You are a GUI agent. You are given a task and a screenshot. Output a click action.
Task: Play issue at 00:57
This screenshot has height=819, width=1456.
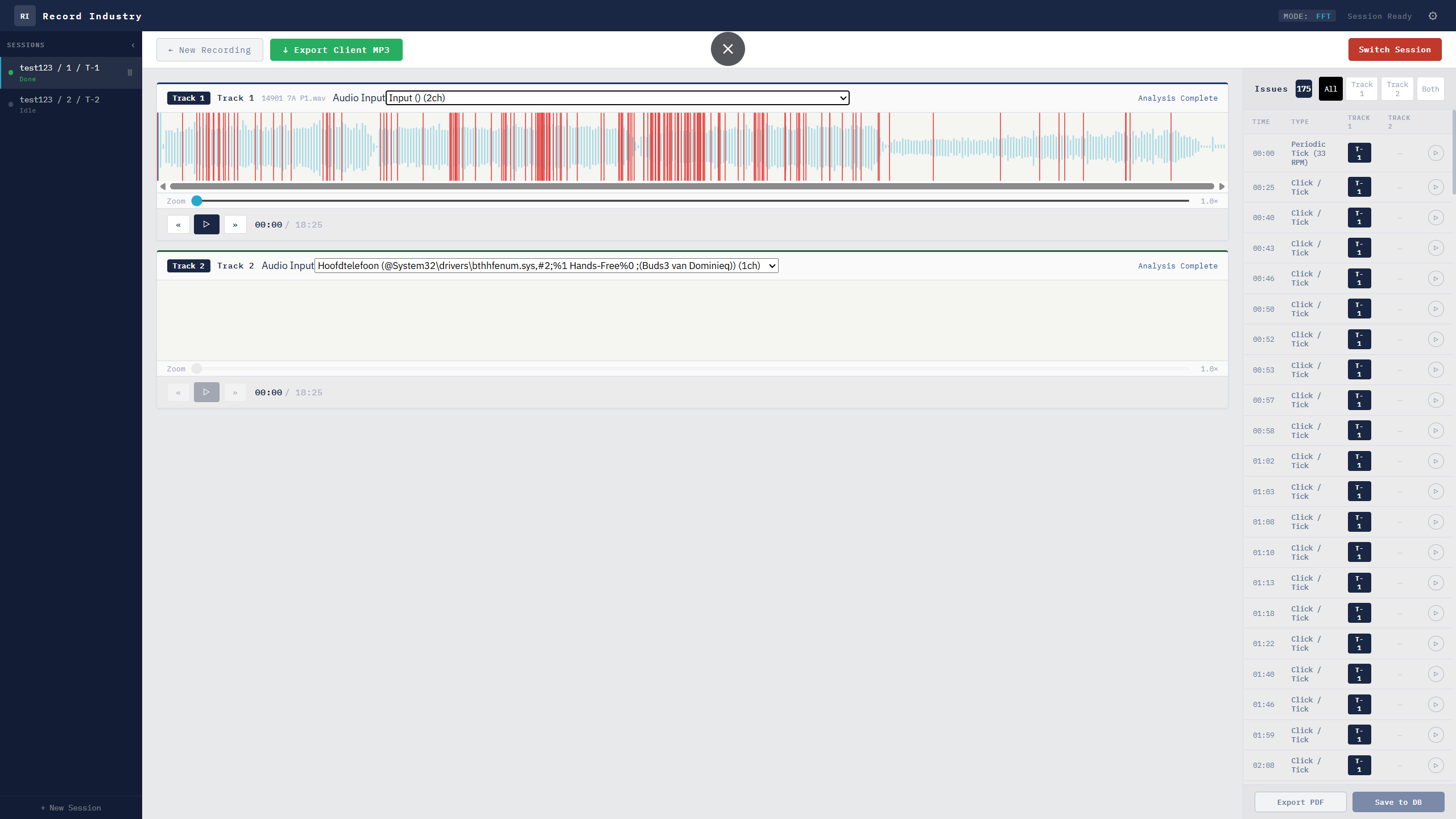tap(1436, 400)
